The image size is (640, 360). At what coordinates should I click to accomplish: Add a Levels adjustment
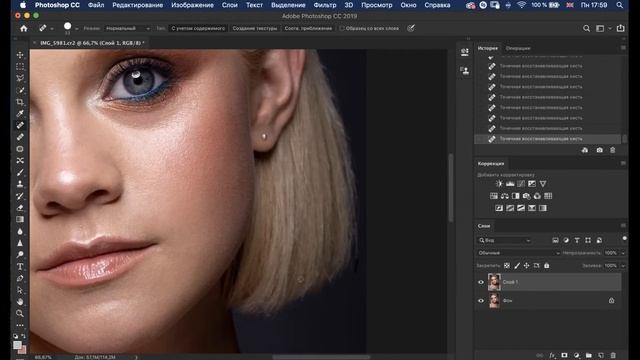coord(510,184)
